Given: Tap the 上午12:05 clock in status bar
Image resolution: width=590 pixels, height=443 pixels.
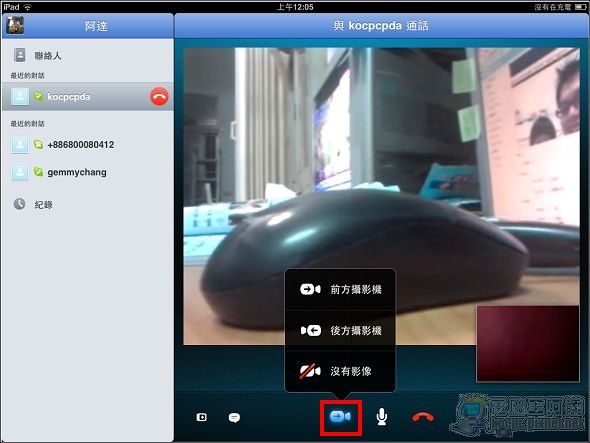Looking at the screenshot, I should [295, 7].
